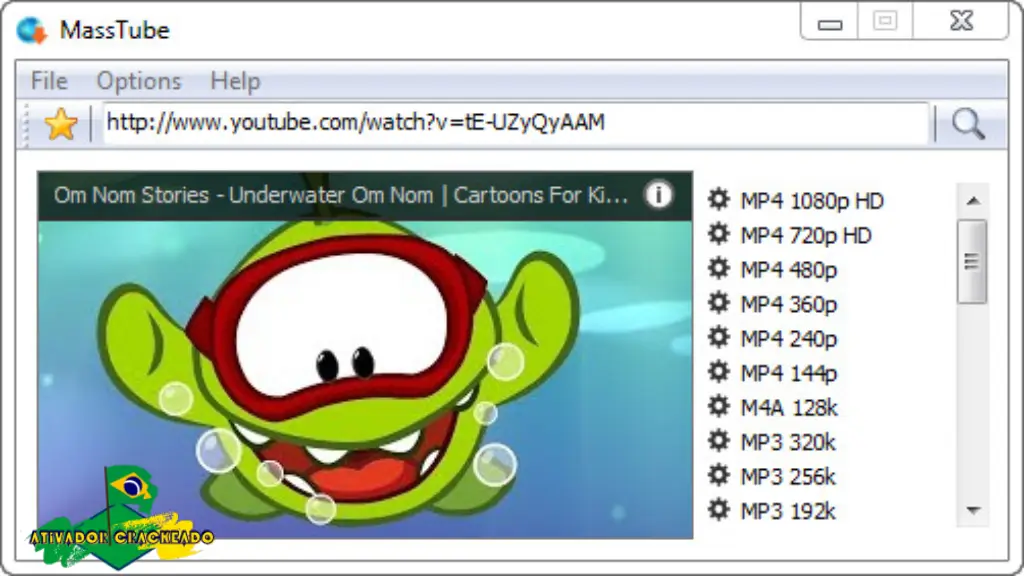
Task: Open the Options menu
Action: (x=138, y=81)
